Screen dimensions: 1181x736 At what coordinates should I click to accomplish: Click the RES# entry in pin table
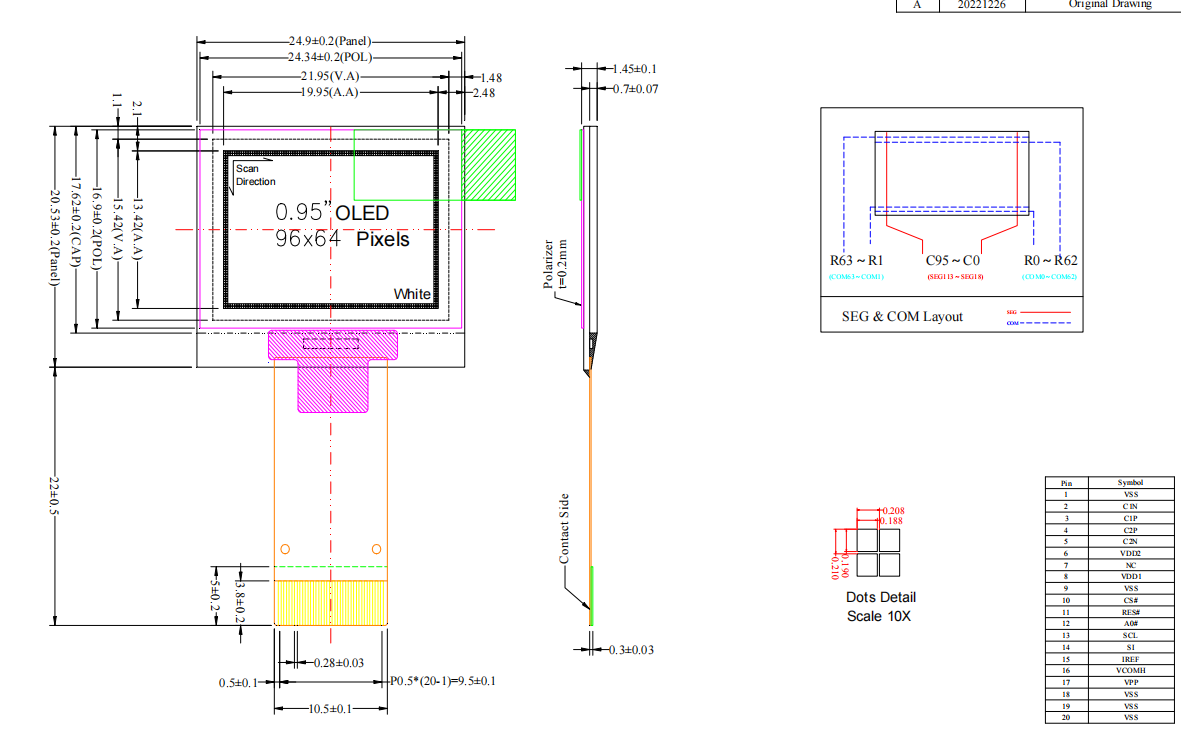(1130, 611)
